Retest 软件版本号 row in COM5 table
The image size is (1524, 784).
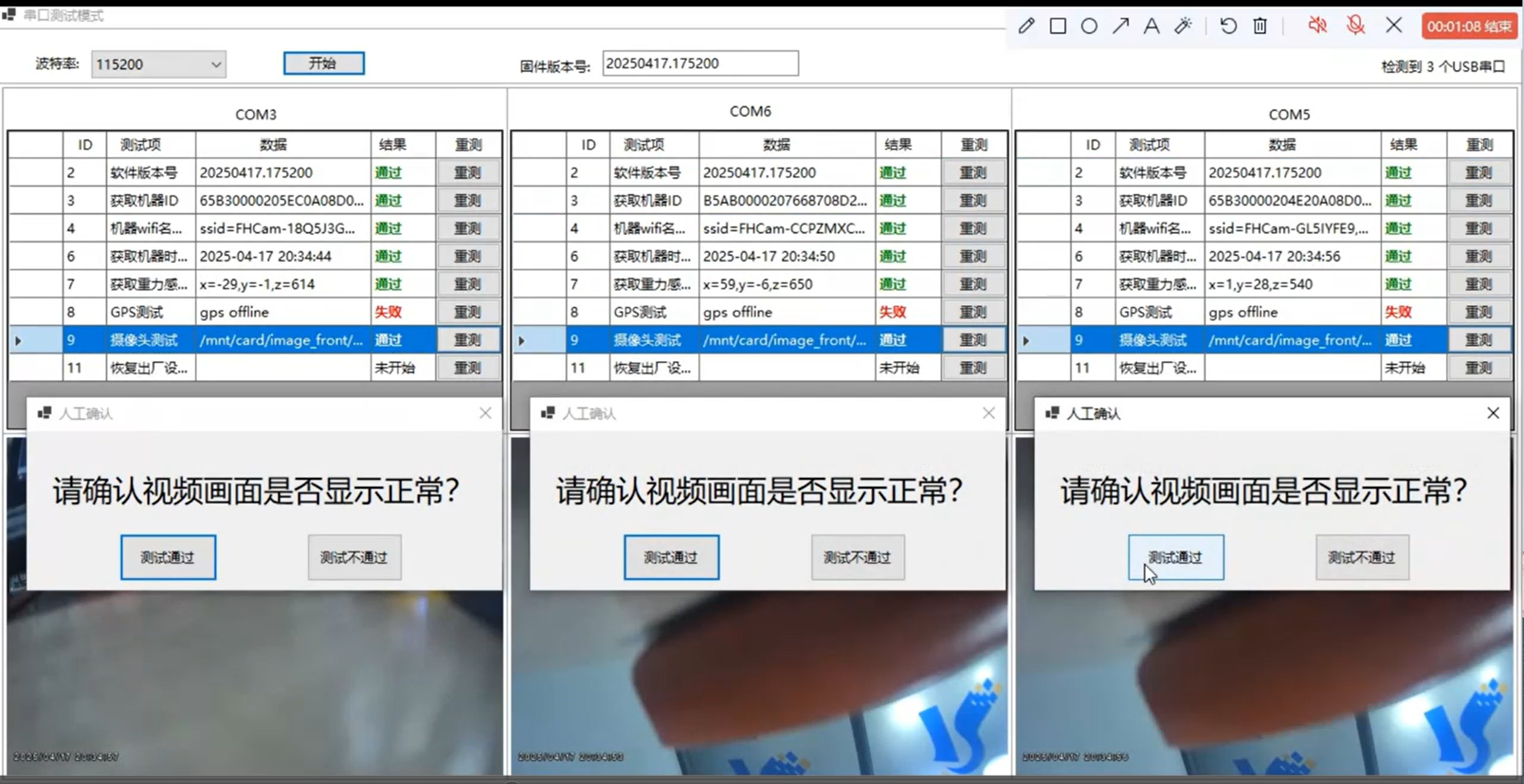[x=1479, y=173]
